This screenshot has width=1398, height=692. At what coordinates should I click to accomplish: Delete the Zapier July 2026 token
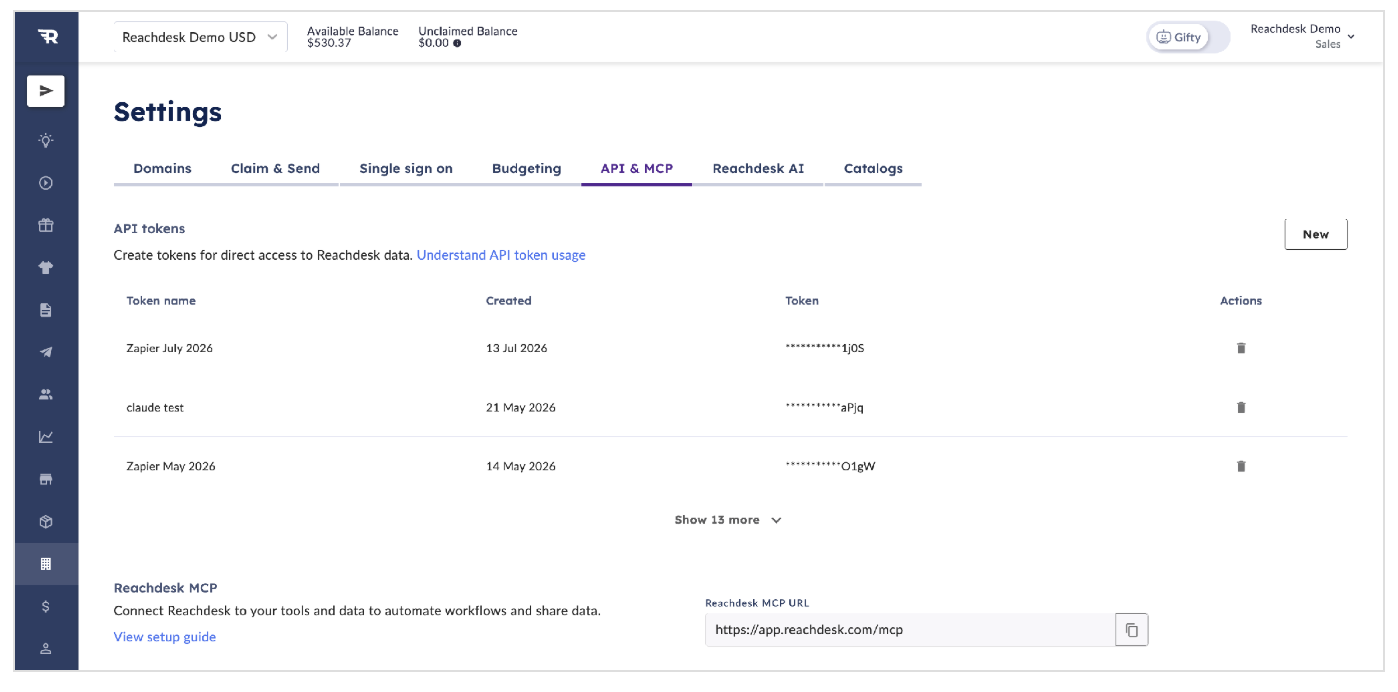[1241, 348]
